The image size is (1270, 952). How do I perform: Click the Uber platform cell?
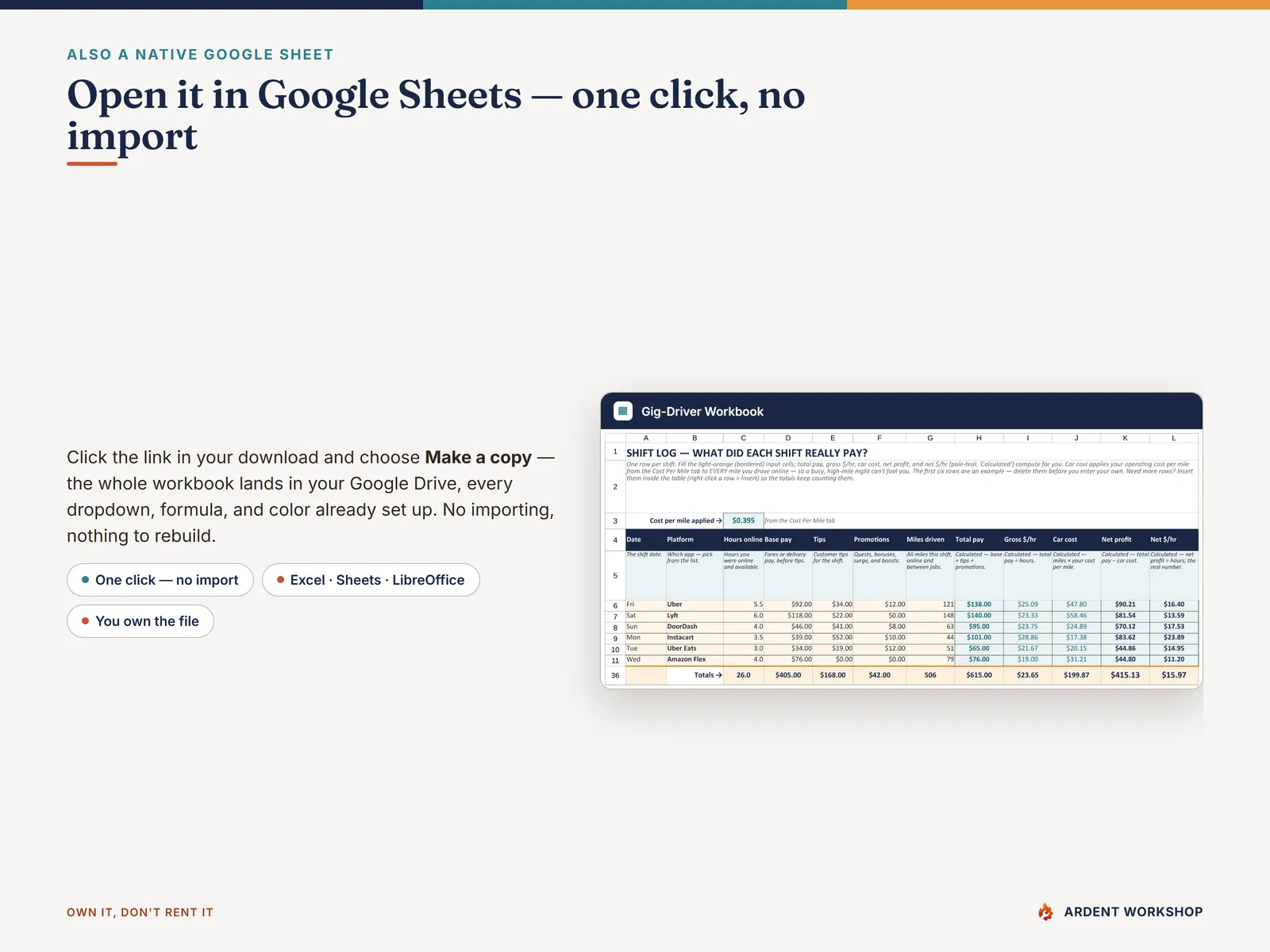[695, 605]
